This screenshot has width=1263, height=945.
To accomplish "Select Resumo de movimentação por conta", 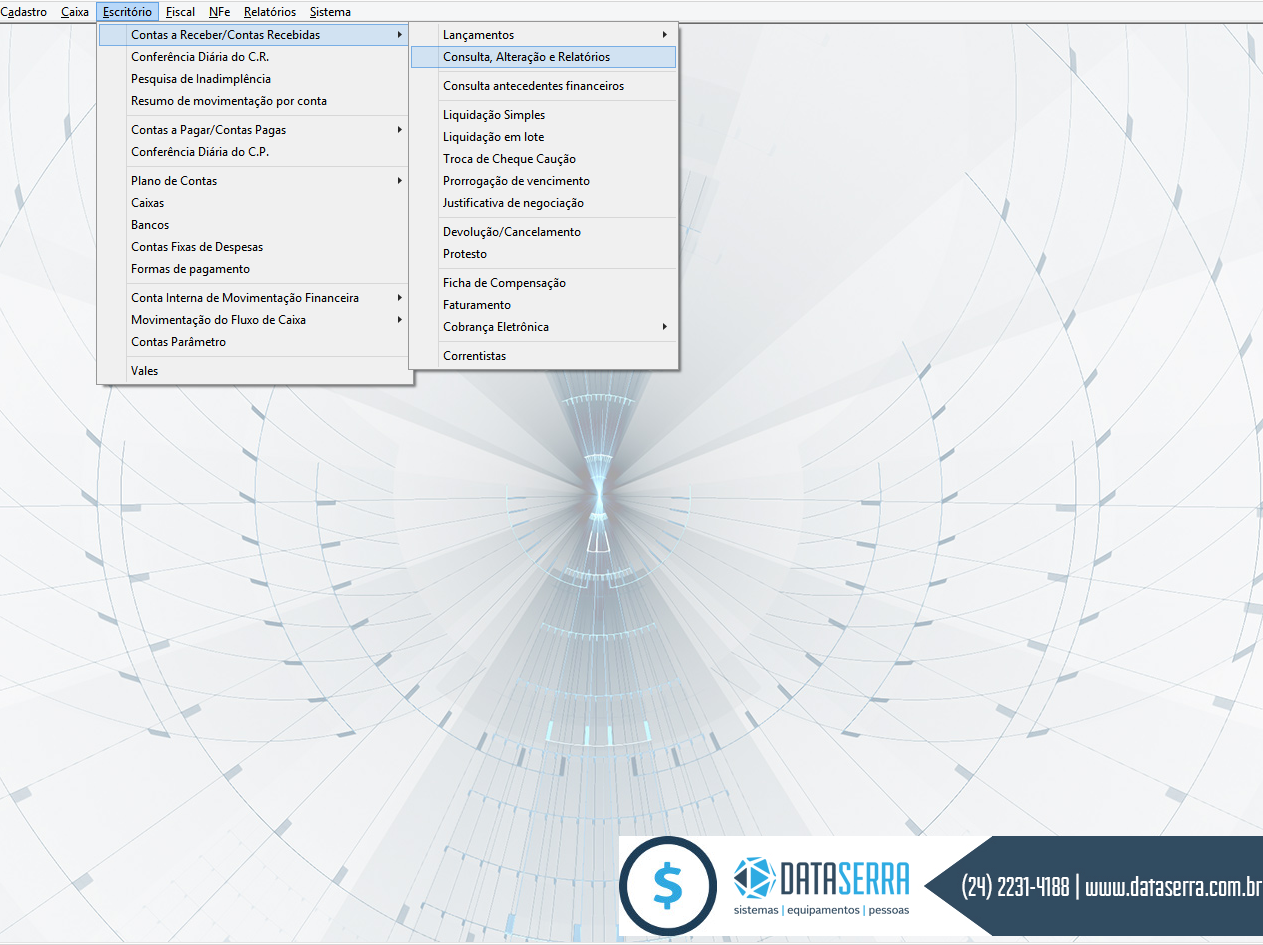I will (x=255, y=101).
